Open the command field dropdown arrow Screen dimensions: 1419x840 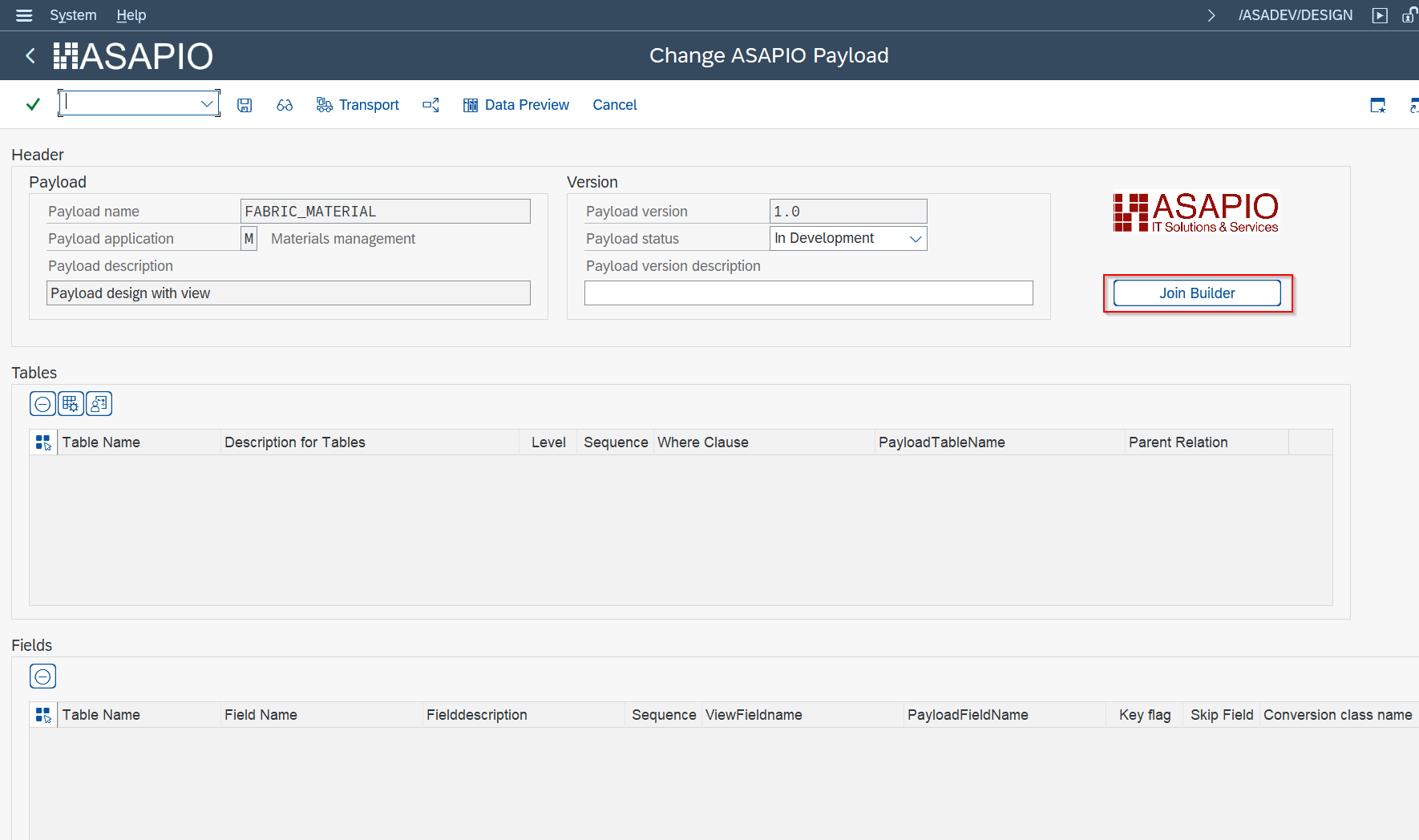point(207,103)
